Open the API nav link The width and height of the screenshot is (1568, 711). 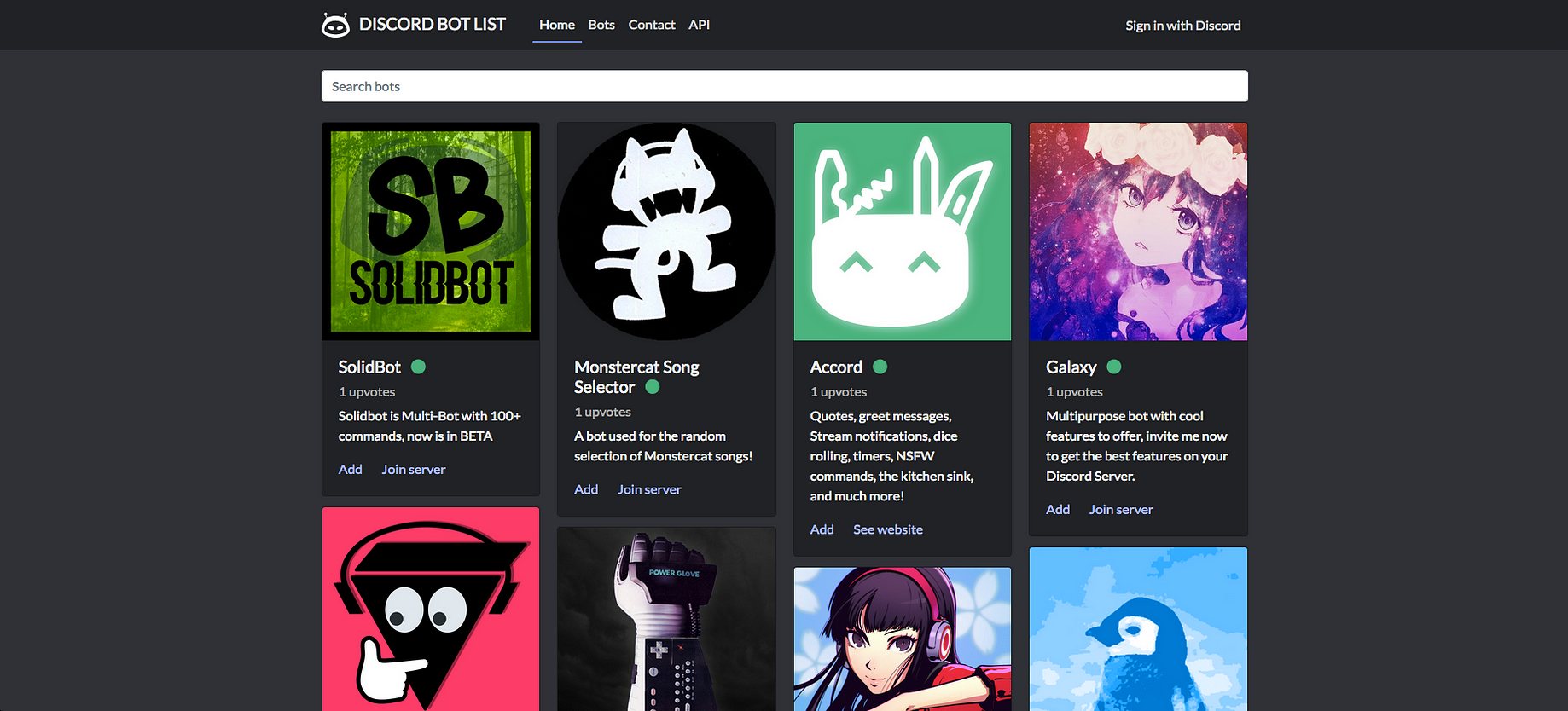(700, 25)
